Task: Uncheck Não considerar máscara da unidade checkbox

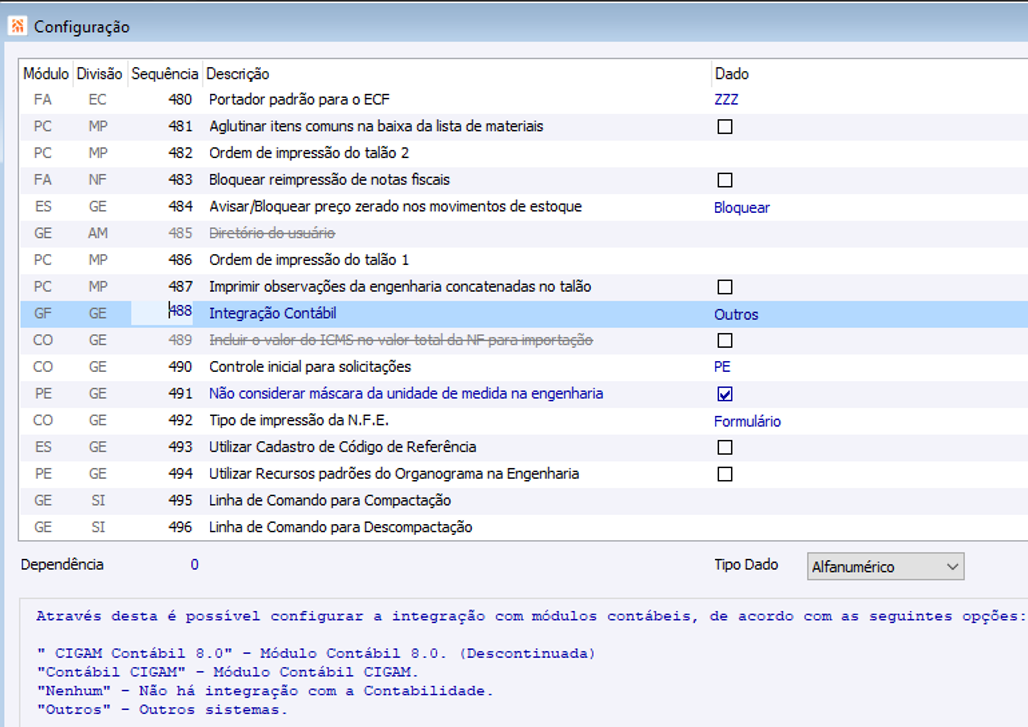Action: (724, 394)
